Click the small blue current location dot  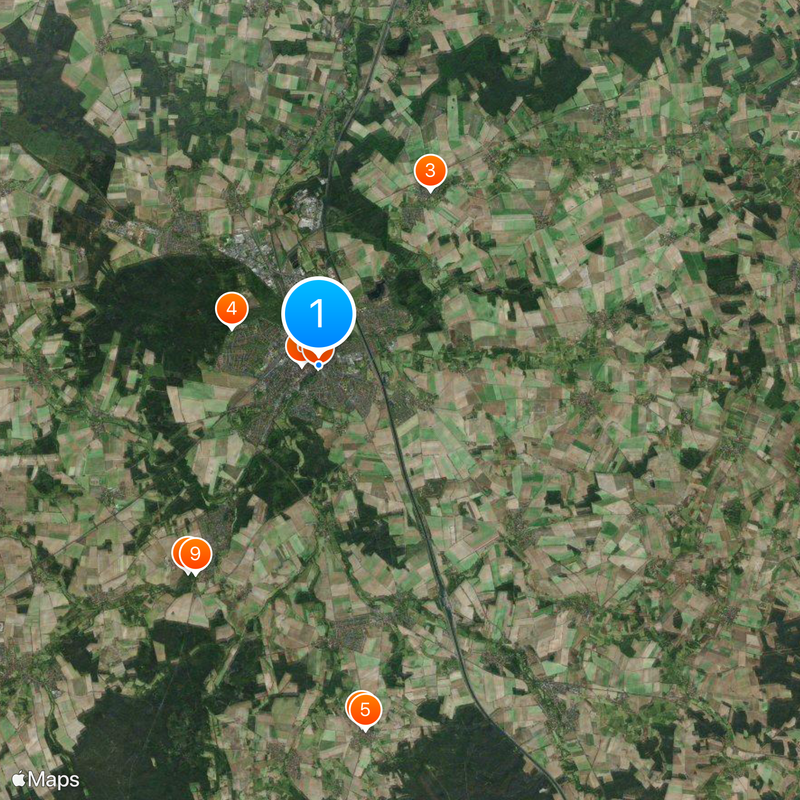point(319,365)
